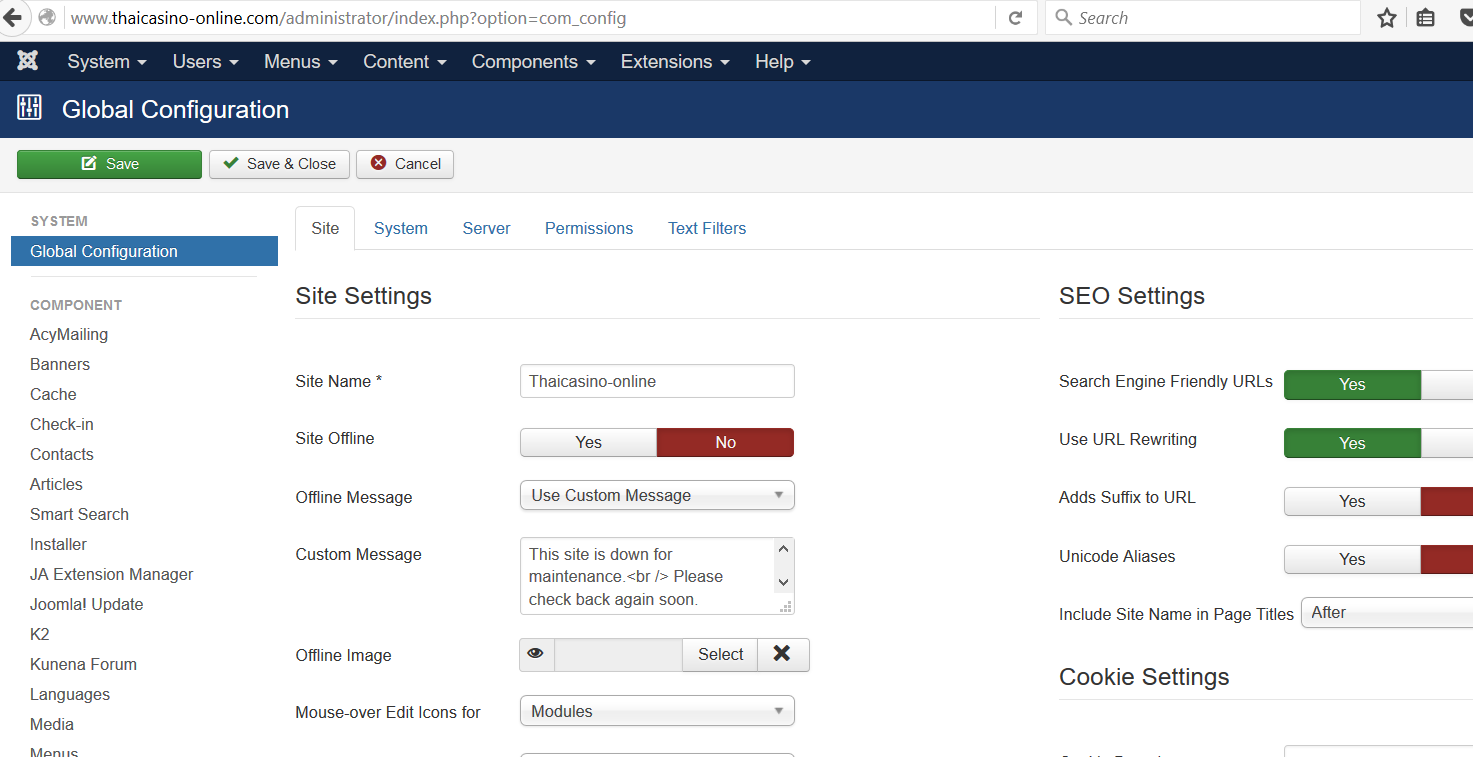The height and width of the screenshot is (757, 1473).
Task: Open the Extensions menu
Action: tap(675, 61)
